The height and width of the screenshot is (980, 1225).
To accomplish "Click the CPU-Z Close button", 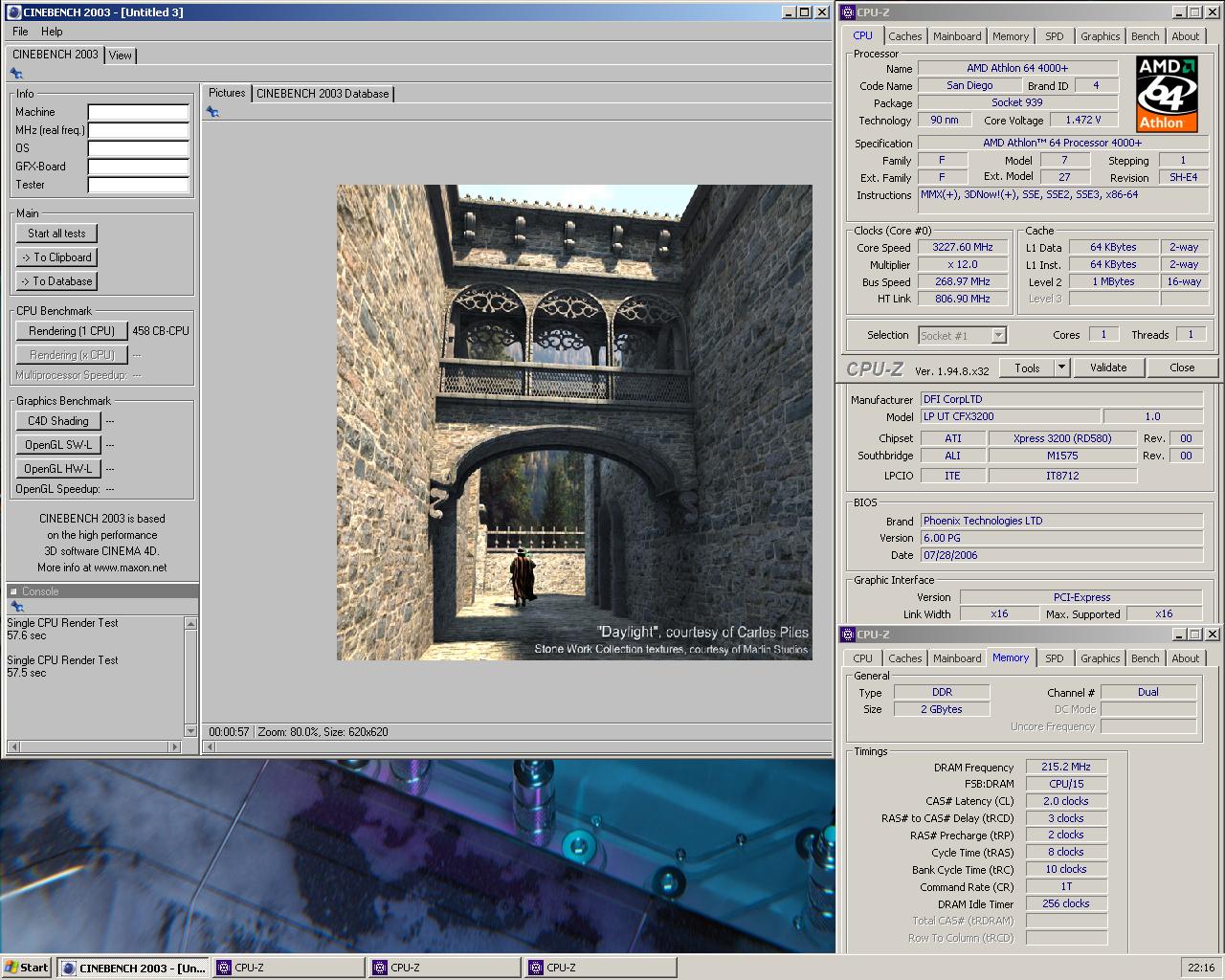I will [1182, 367].
